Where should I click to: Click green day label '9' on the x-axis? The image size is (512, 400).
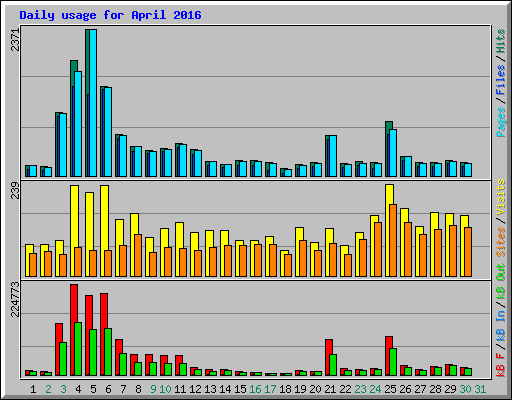tap(153, 389)
